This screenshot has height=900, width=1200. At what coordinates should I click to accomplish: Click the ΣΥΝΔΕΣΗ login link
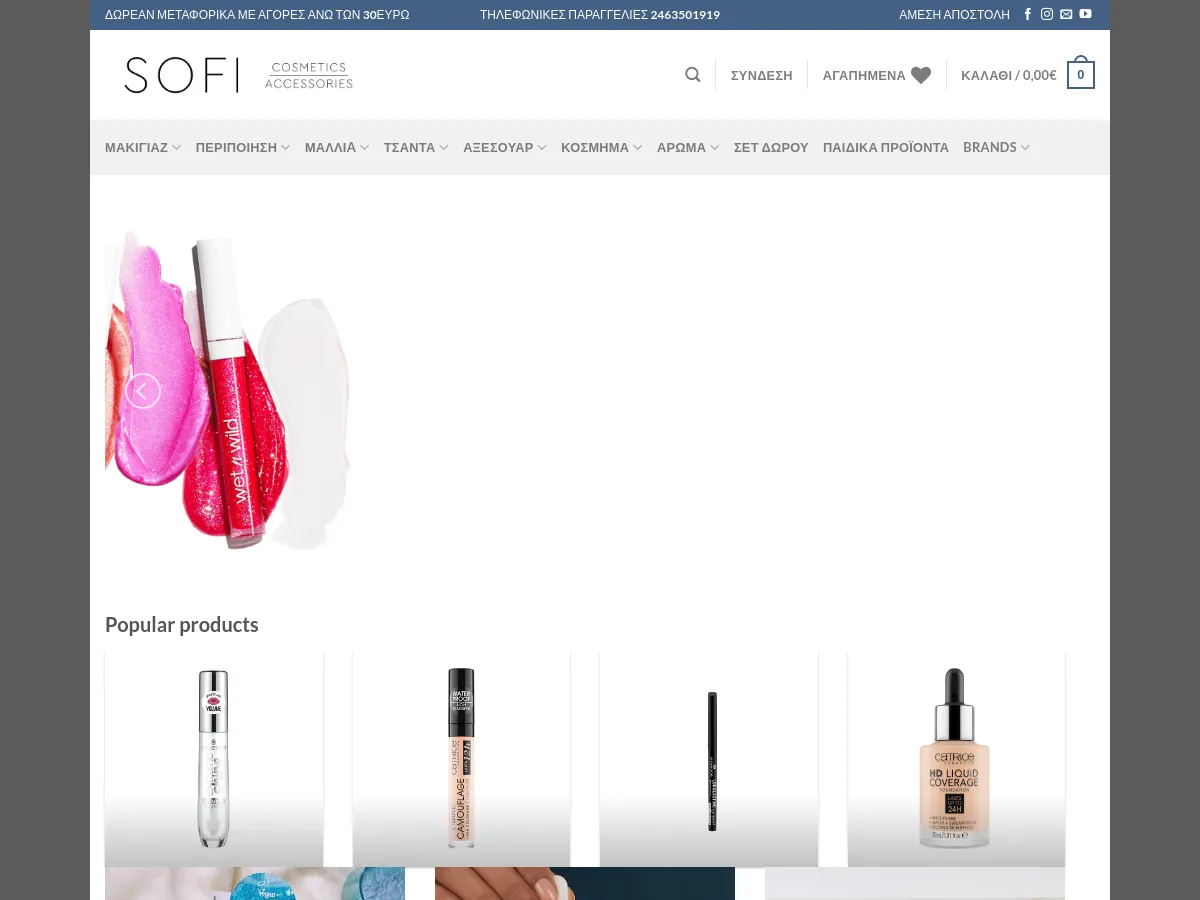click(x=761, y=75)
